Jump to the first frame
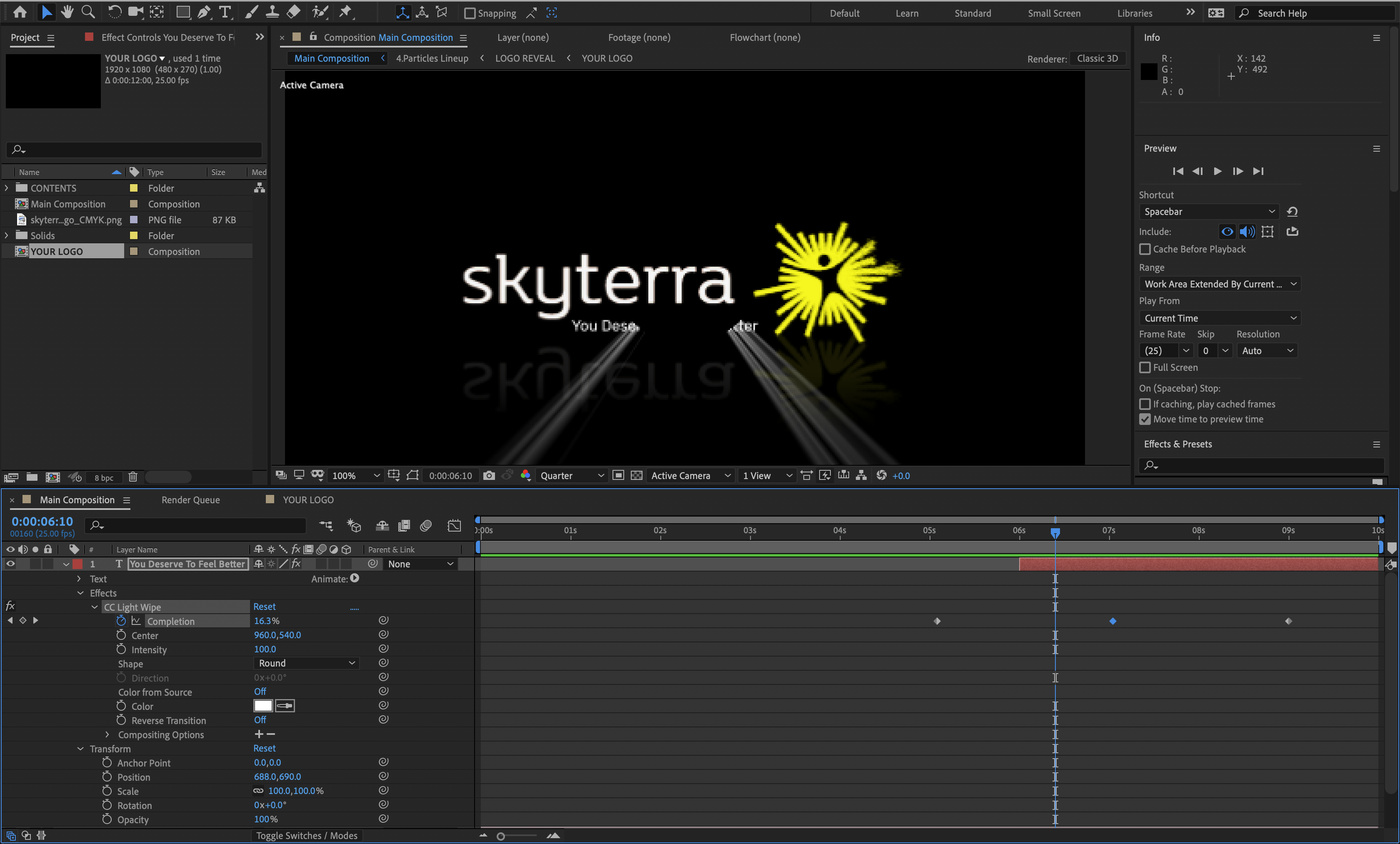The image size is (1400, 844). (1178, 171)
